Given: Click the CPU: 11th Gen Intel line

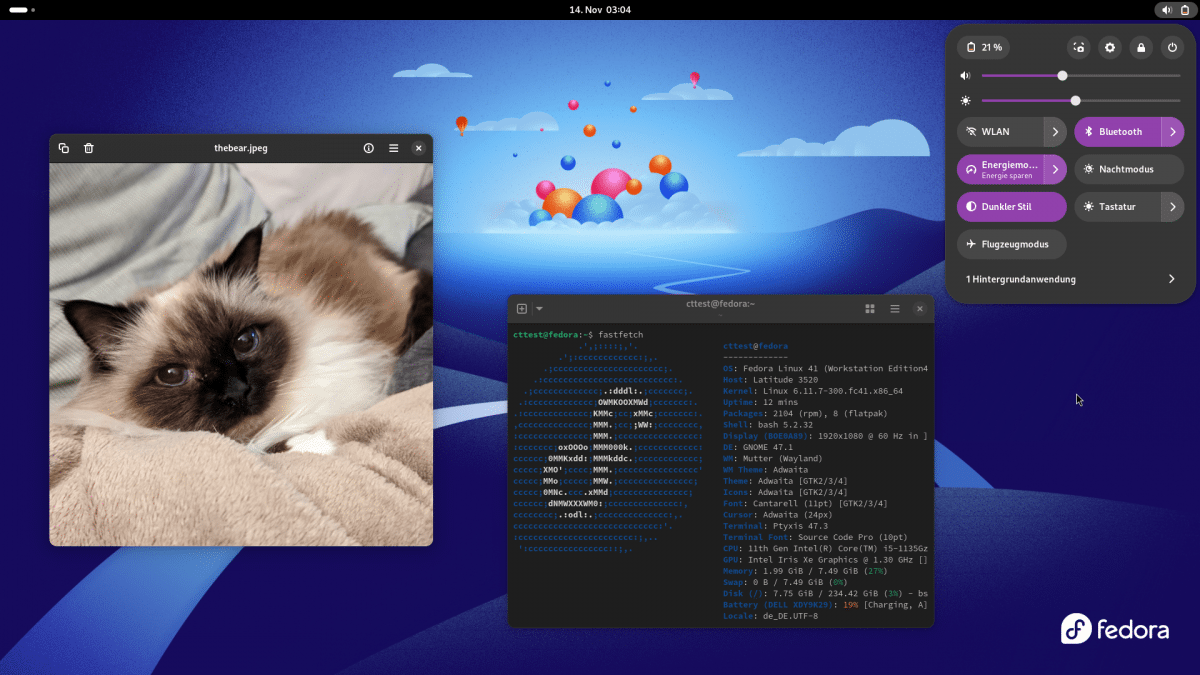Looking at the screenshot, I should pos(826,549).
